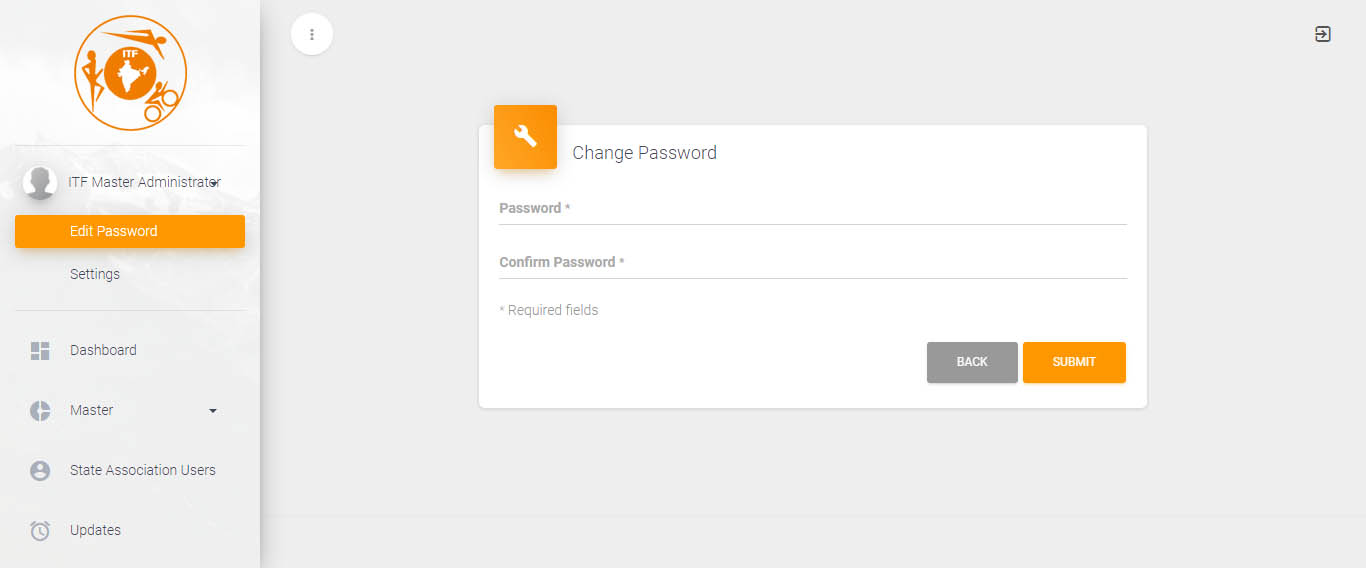Click the orange wrench icon on card
Image resolution: width=1366 pixels, height=568 pixels.
[x=525, y=136]
